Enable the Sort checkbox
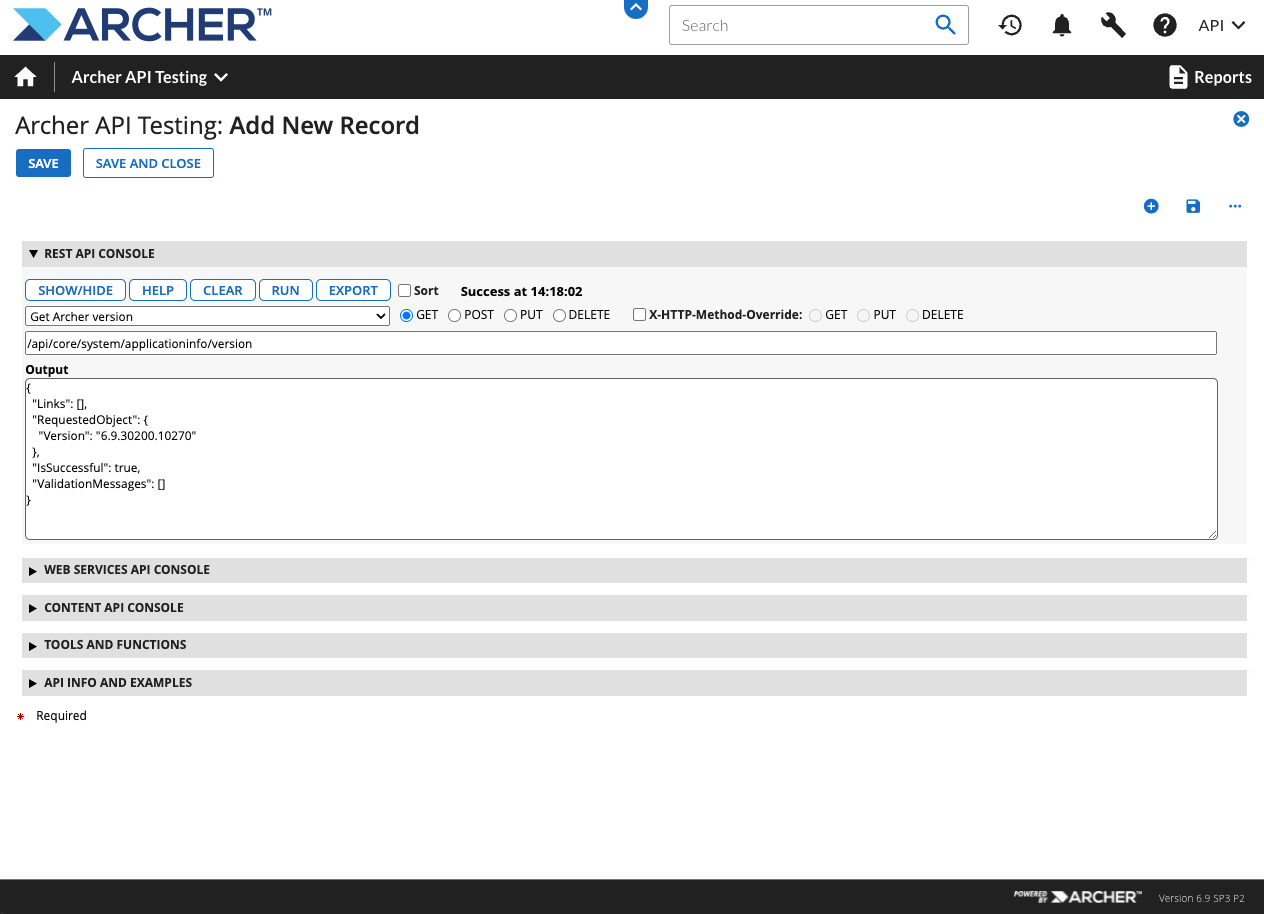 pyautogui.click(x=404, y=290)
